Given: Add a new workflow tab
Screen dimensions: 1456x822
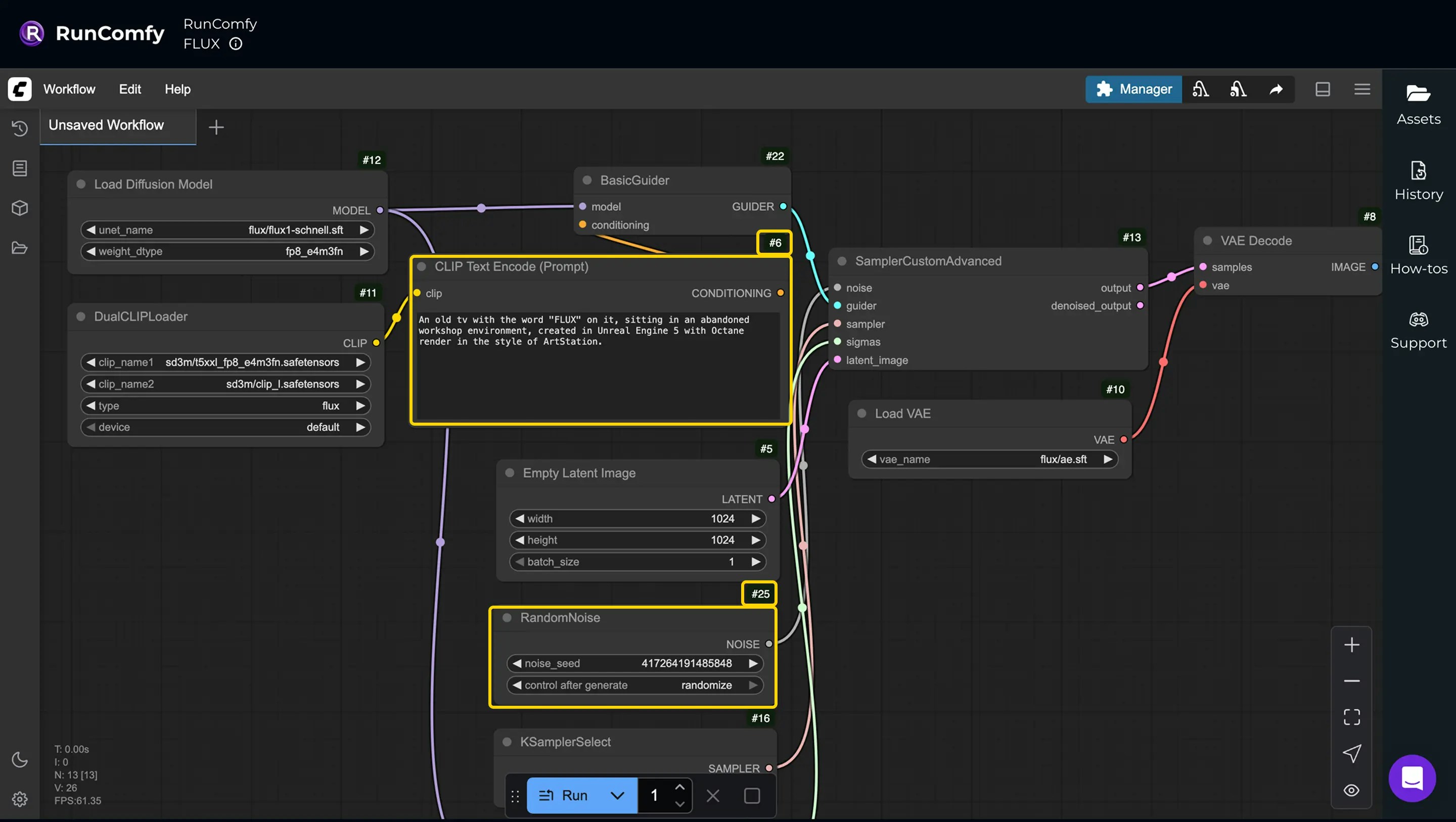Looking at the screenshot, I should 216,127.
